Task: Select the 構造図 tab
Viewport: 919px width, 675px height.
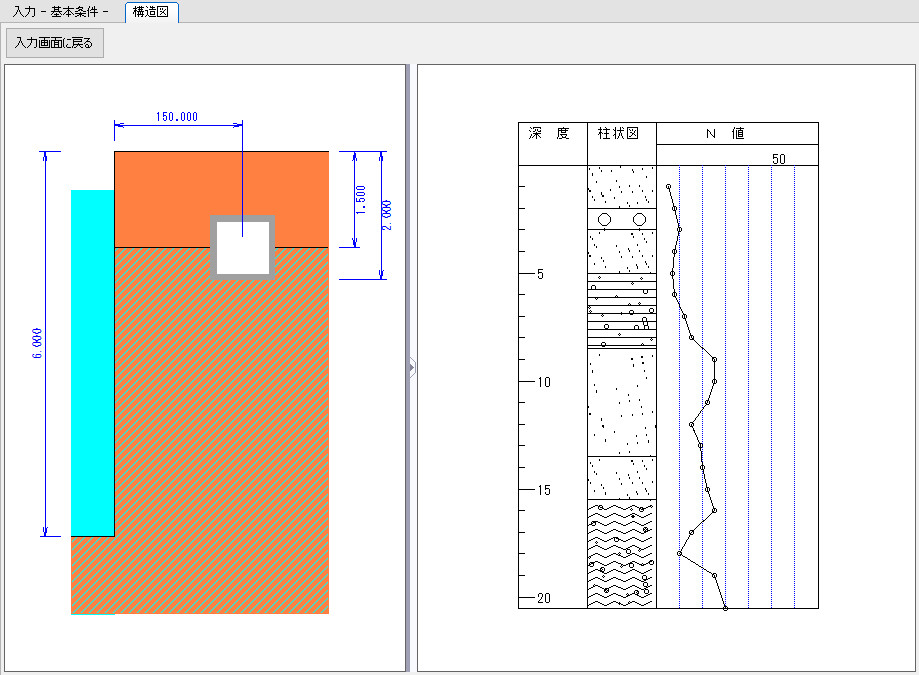Action: pyautogui.click(x=151, y=12)
